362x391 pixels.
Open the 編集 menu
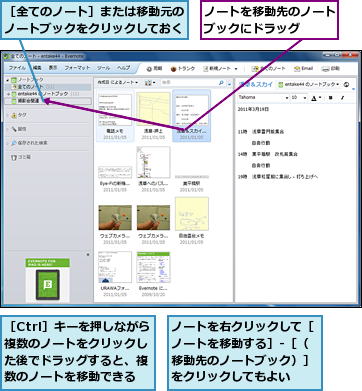(x=37, y=68)
